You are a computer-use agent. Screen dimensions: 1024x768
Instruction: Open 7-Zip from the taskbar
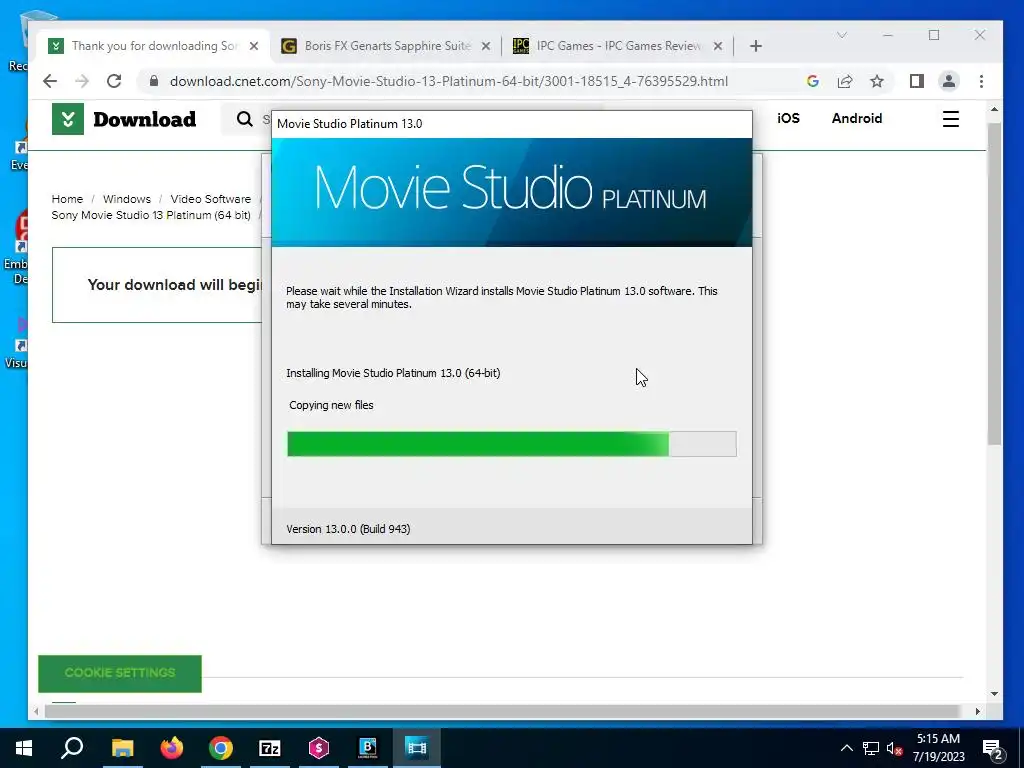[270, 748]
